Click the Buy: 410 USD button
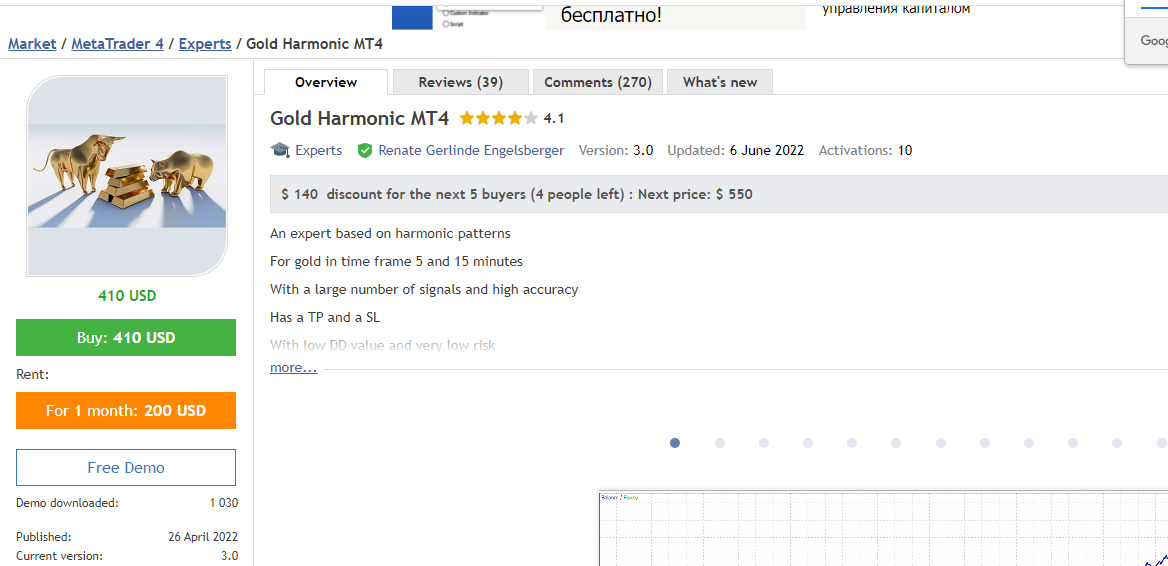Viewport: 1168px width, 566px height. click(126, 337)
